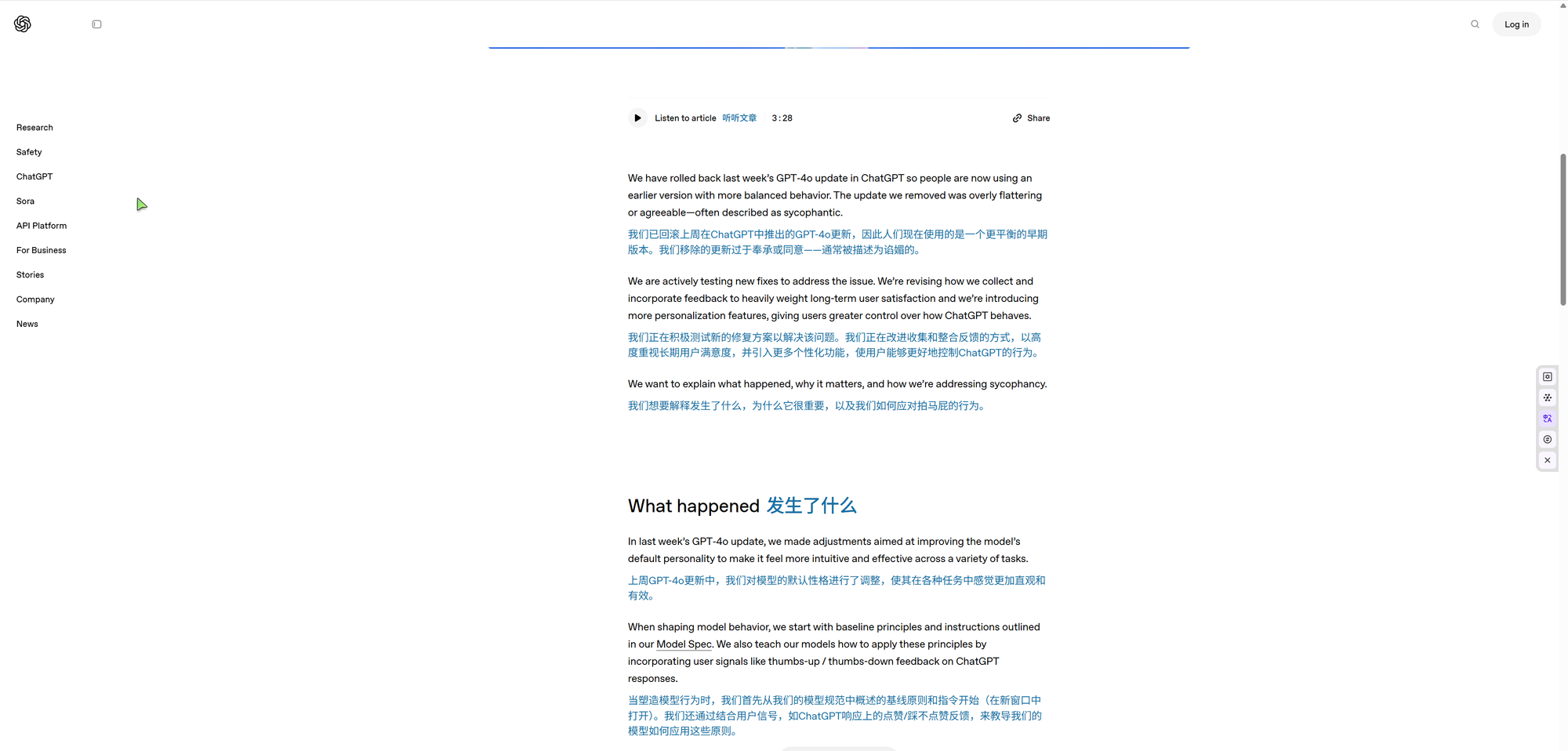
Task: Open Company in the sidebar
Action: tap(35, 299)
